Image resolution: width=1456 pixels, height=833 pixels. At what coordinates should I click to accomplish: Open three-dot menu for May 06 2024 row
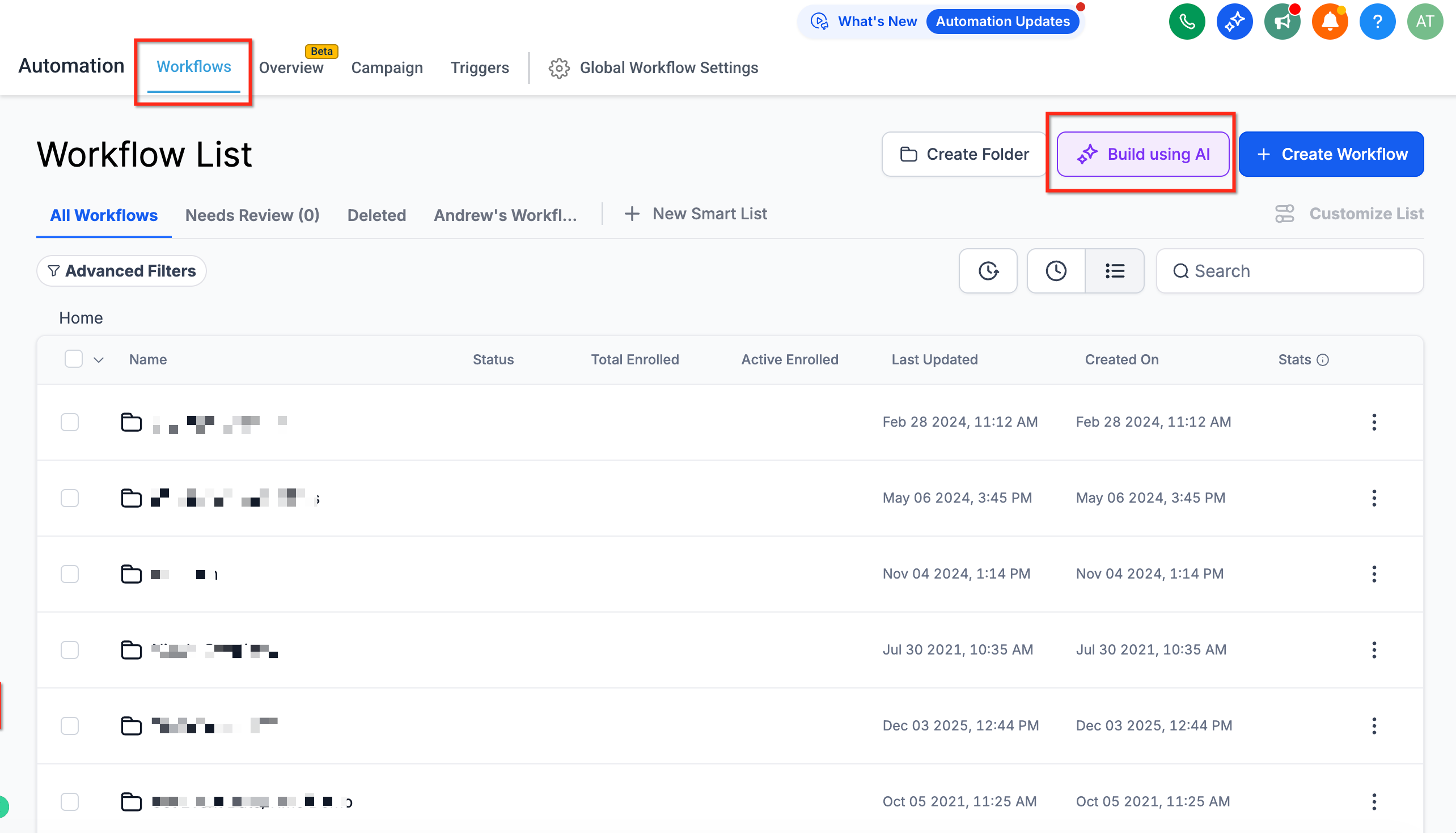1374,498
